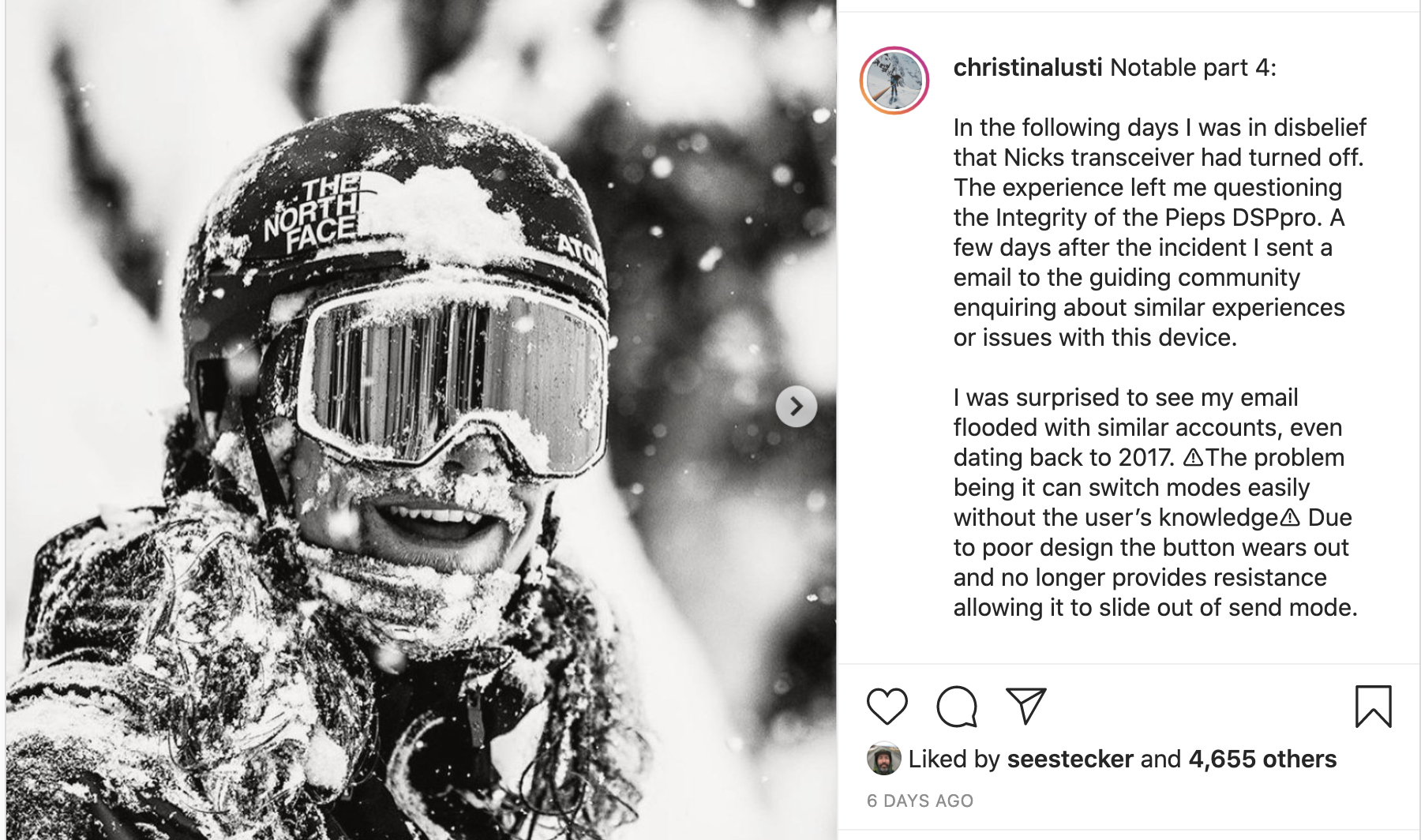Click the warning emoji before "The problem"
Screen dimensions: 1421x840
click(x=1193, y=457)
